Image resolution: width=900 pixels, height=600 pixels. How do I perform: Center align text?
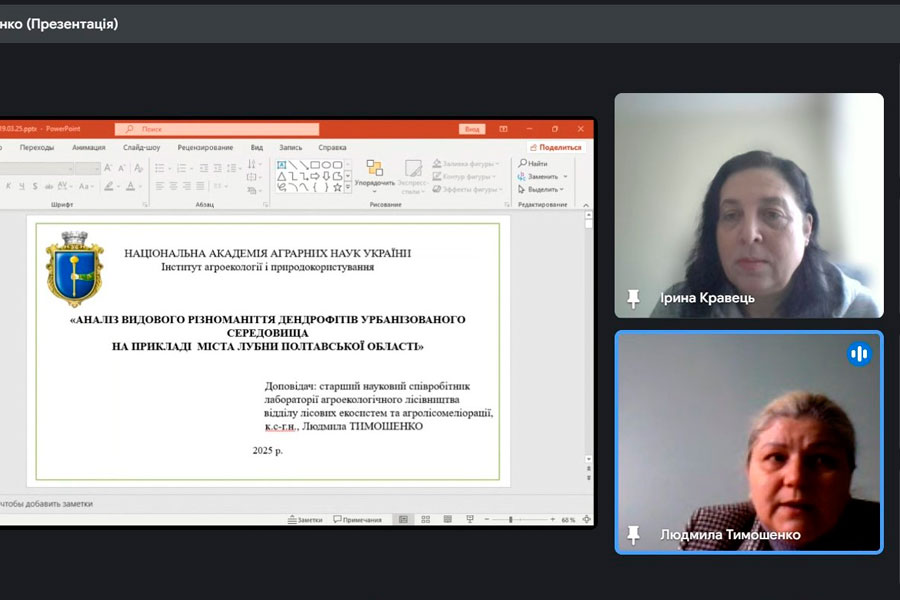(x=173, y=186)
